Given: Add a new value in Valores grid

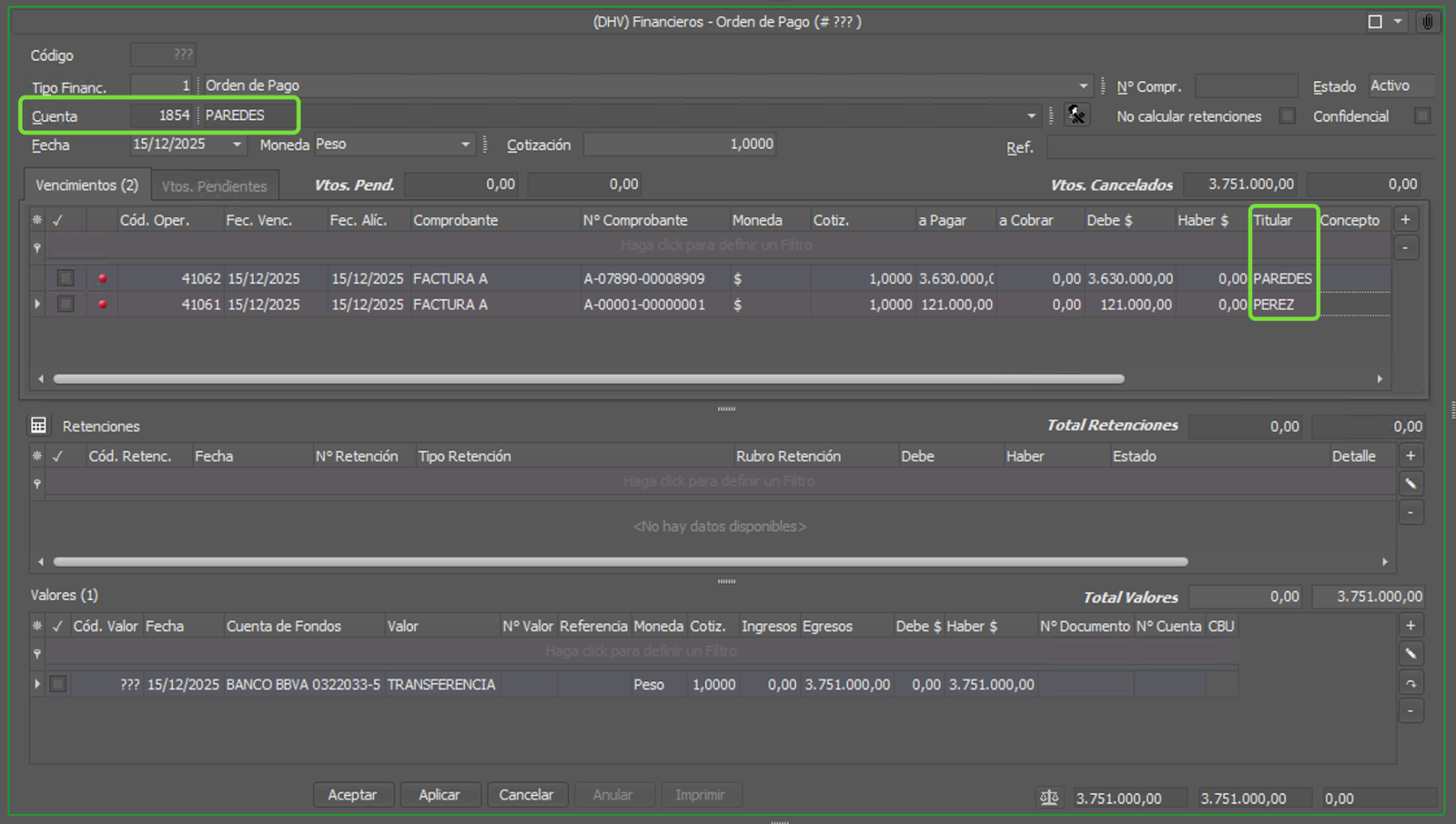Looking at the screenshot, I should pos(1410,626).
